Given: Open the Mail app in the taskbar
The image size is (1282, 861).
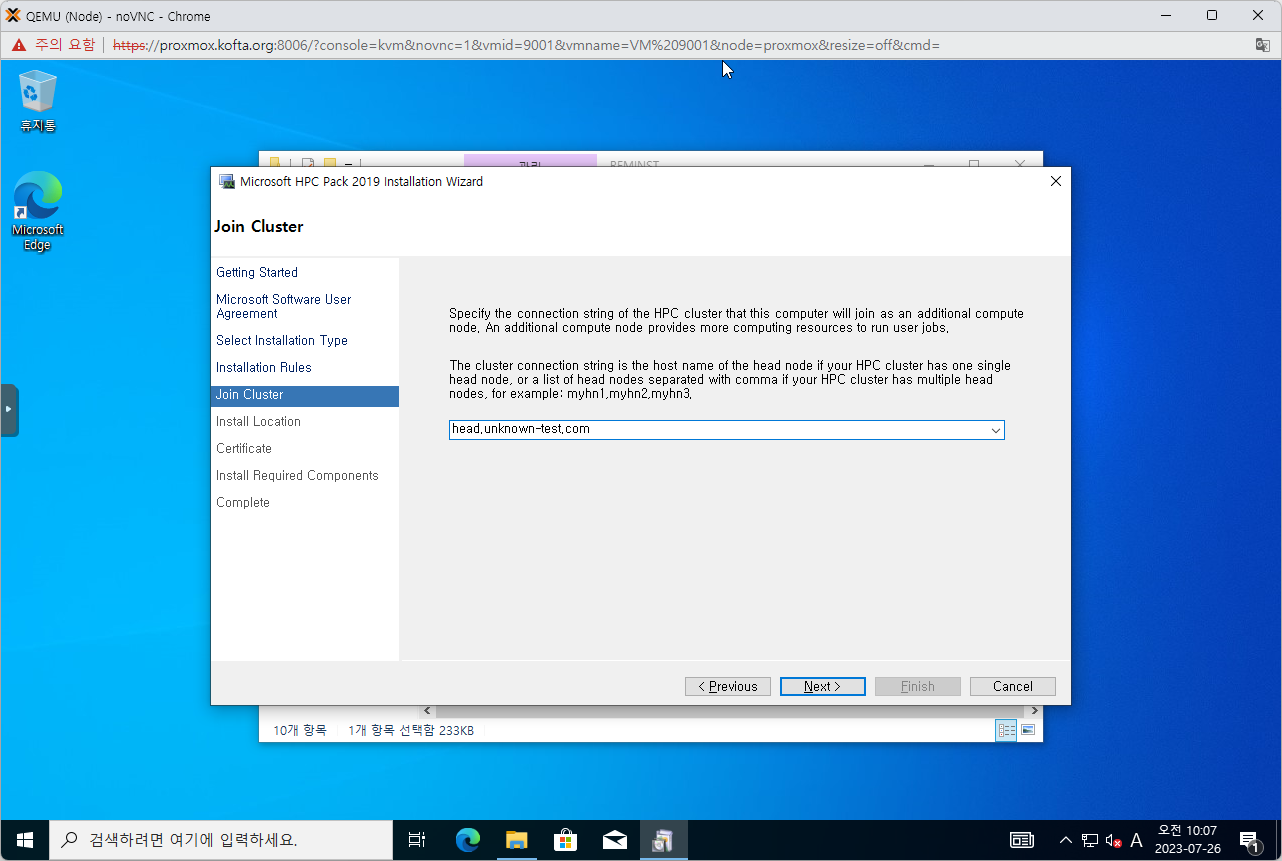Looking at the screenshot, I should (614, 840).
